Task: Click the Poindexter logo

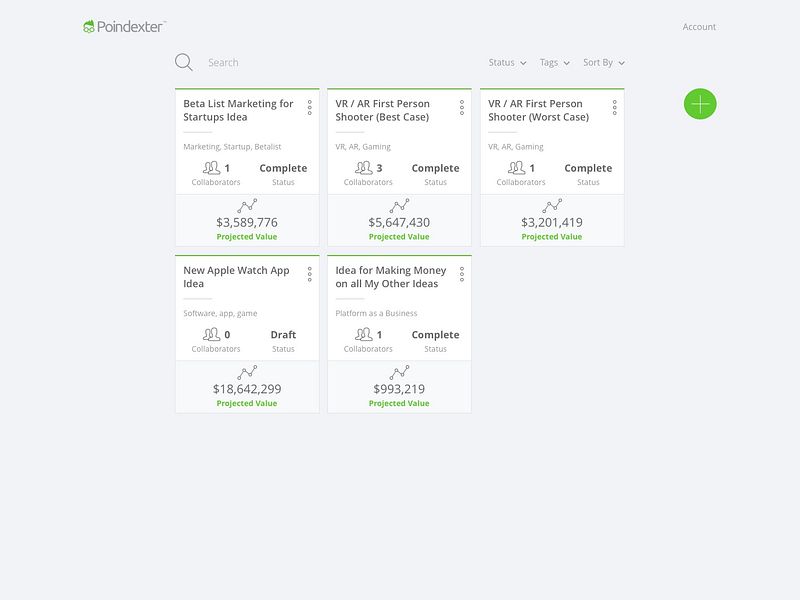Action: click(124, 27)
